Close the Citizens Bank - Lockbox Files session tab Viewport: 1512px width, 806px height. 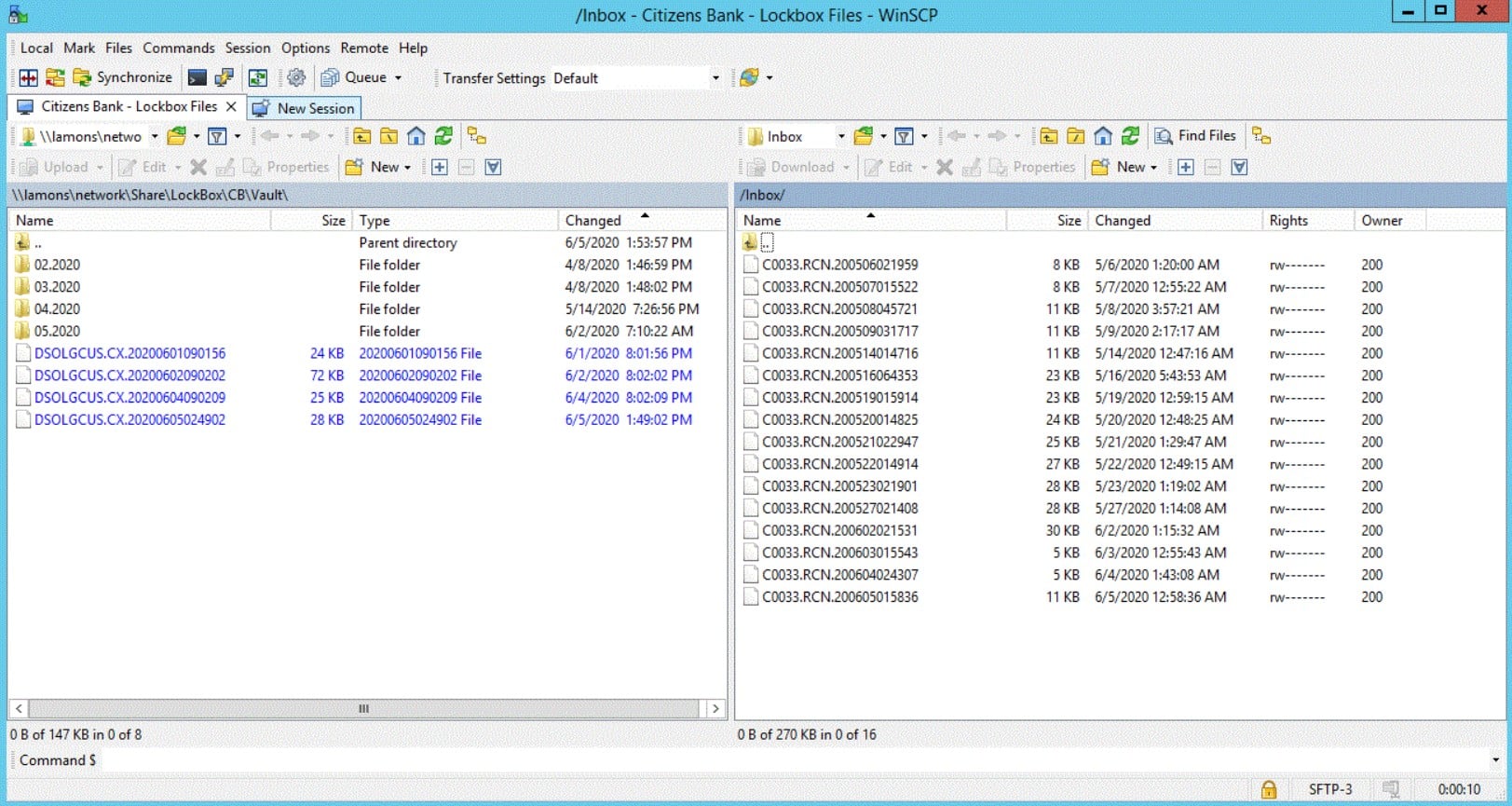231,107
